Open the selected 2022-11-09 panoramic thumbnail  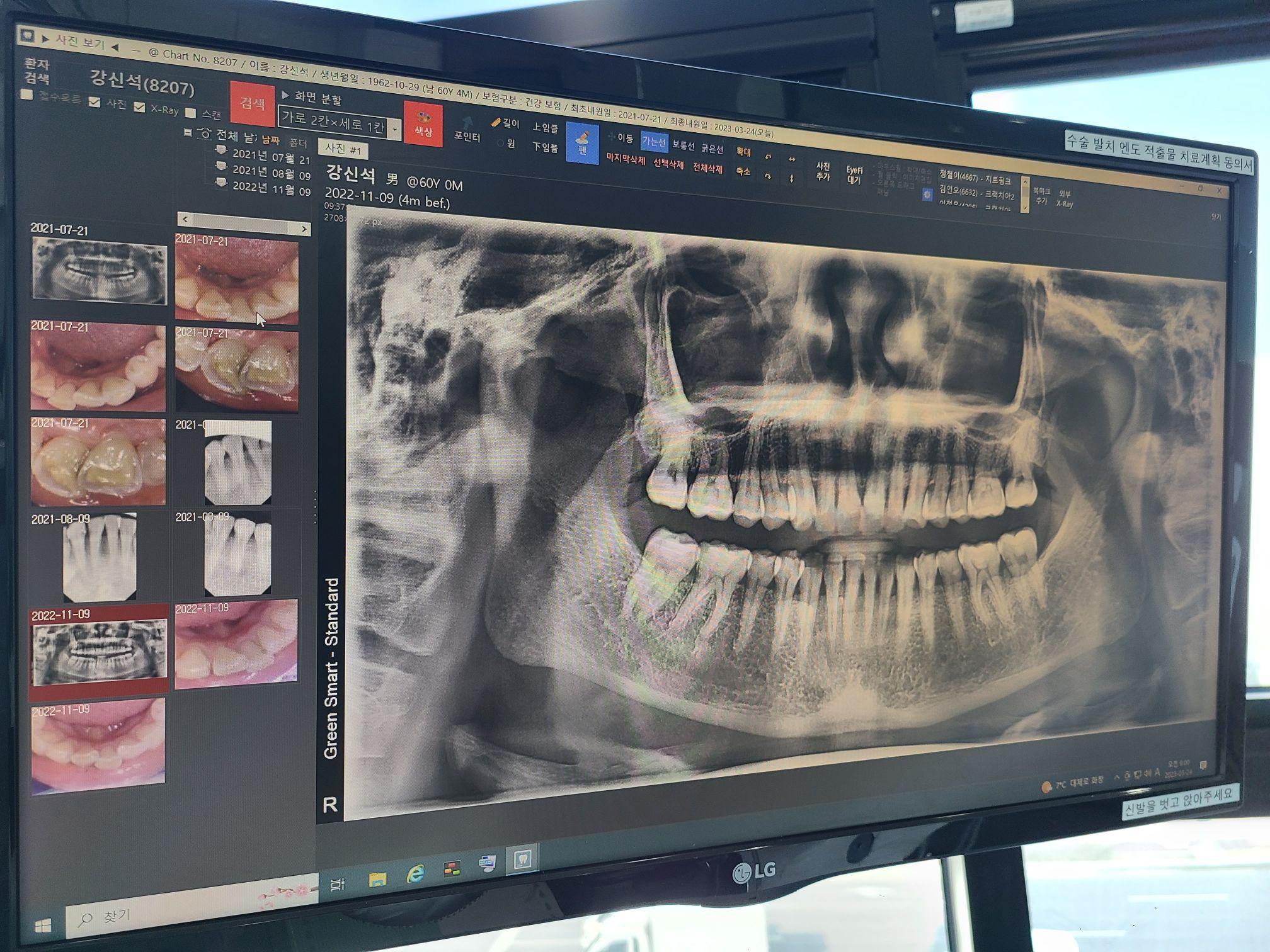(x=100, y=653)
